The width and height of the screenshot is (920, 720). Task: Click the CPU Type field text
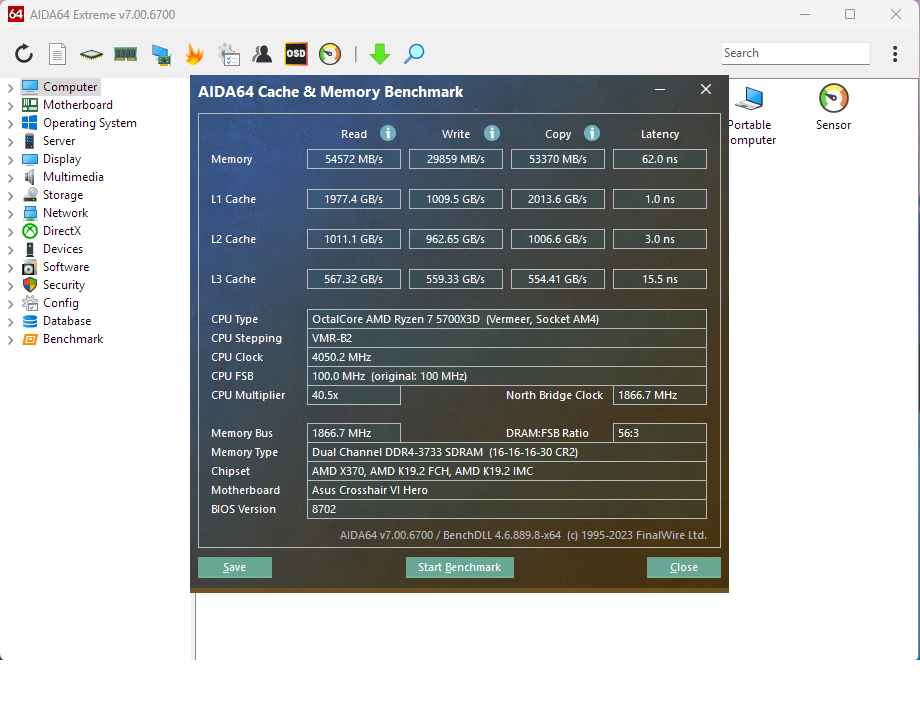[506, 319]
